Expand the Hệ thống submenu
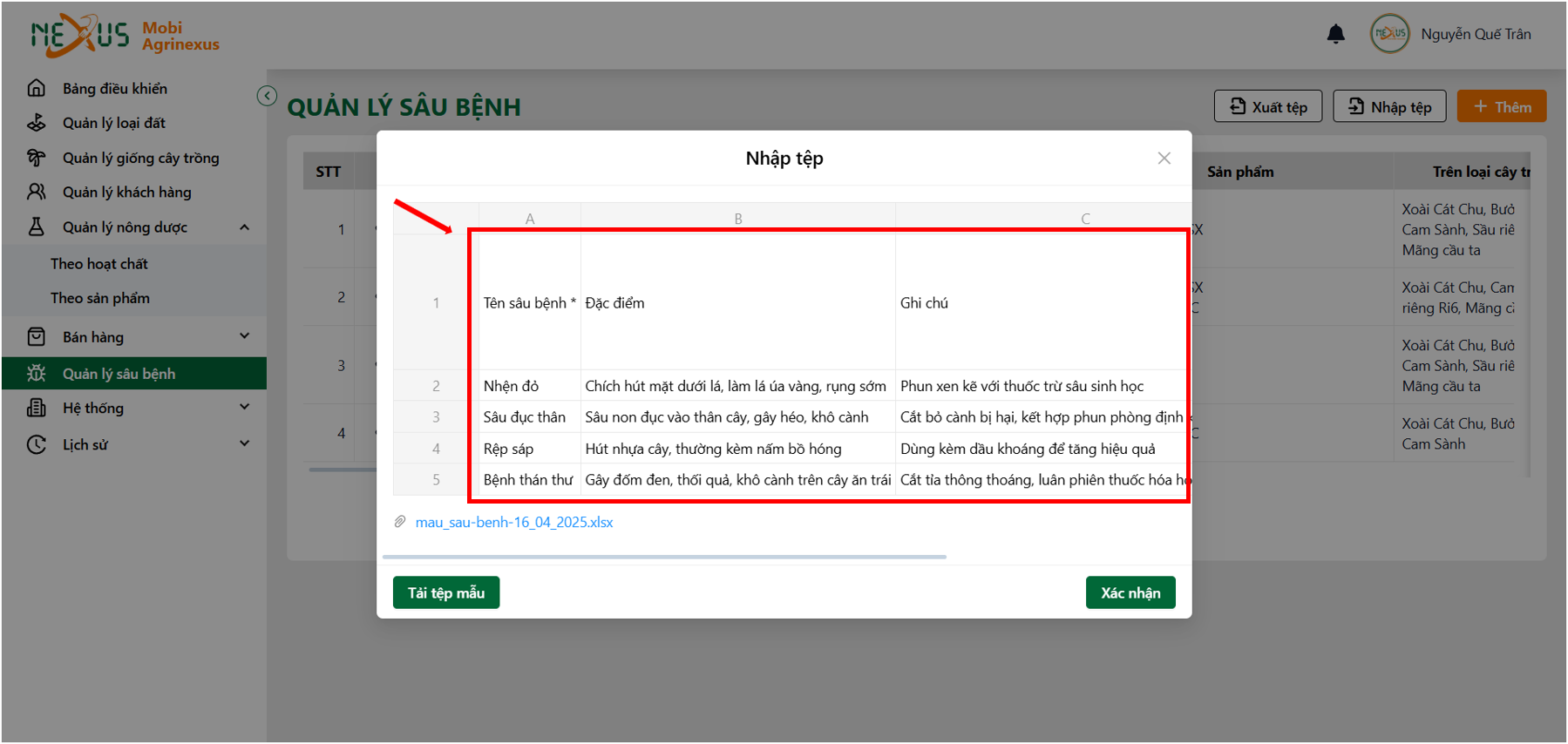This screenshot has height=744, width=1568. pos(244,407)
